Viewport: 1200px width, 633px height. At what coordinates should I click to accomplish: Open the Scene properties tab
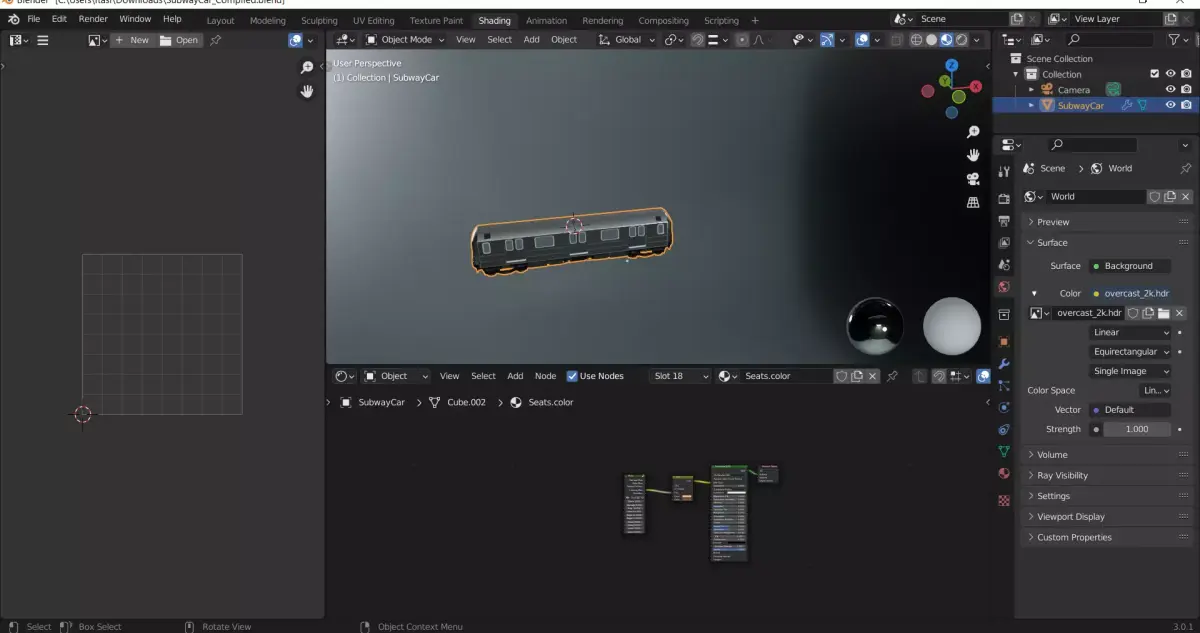point(1004,265)
